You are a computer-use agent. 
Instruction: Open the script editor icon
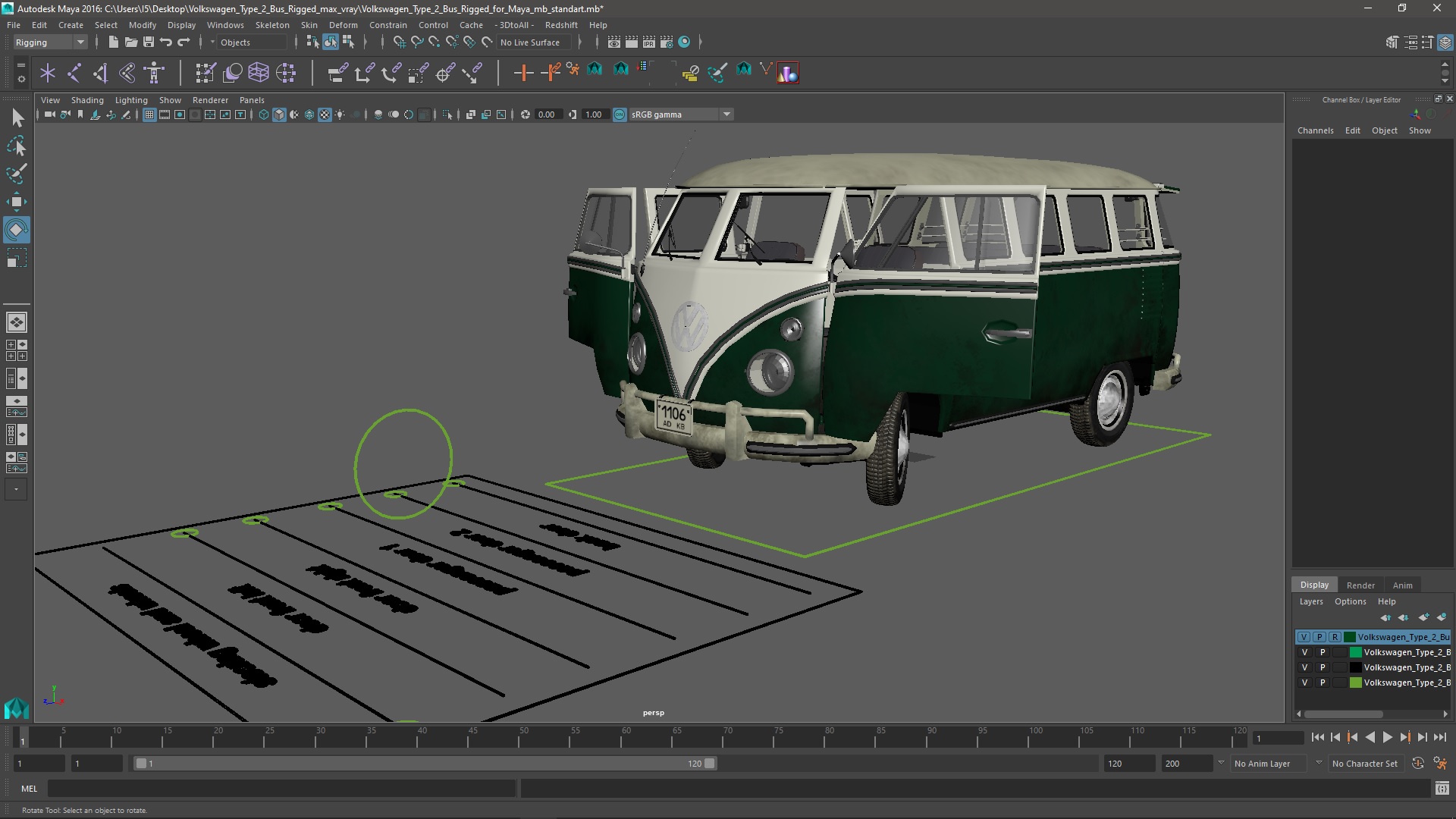click(x=1442, y=789)
